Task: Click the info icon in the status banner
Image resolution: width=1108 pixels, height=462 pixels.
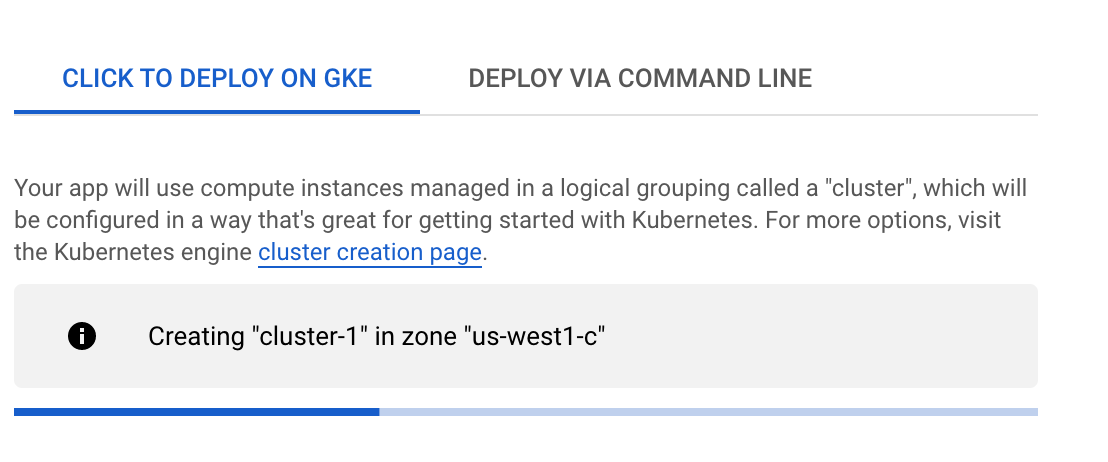Action: tap(82, 336)
